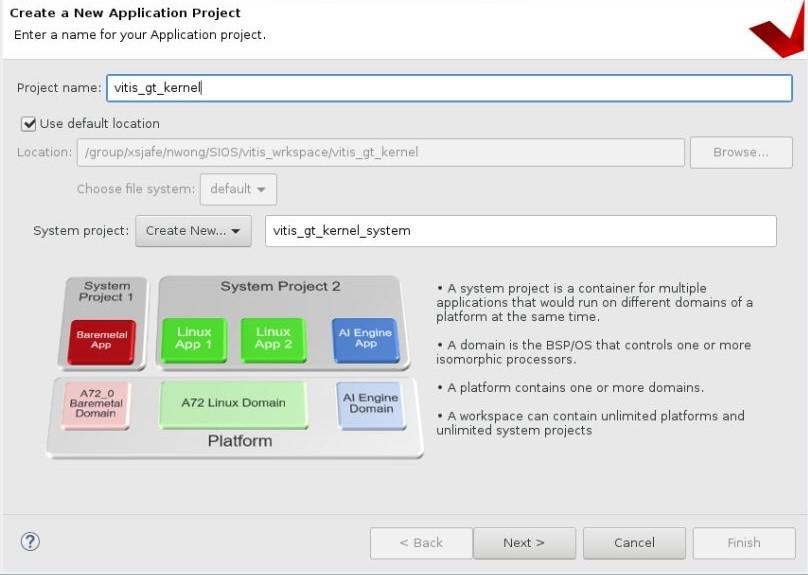Click the Platform label in diagram
The width and height of the screenshot is (808, 575).
pyautogui.click(x=240, y=442)
